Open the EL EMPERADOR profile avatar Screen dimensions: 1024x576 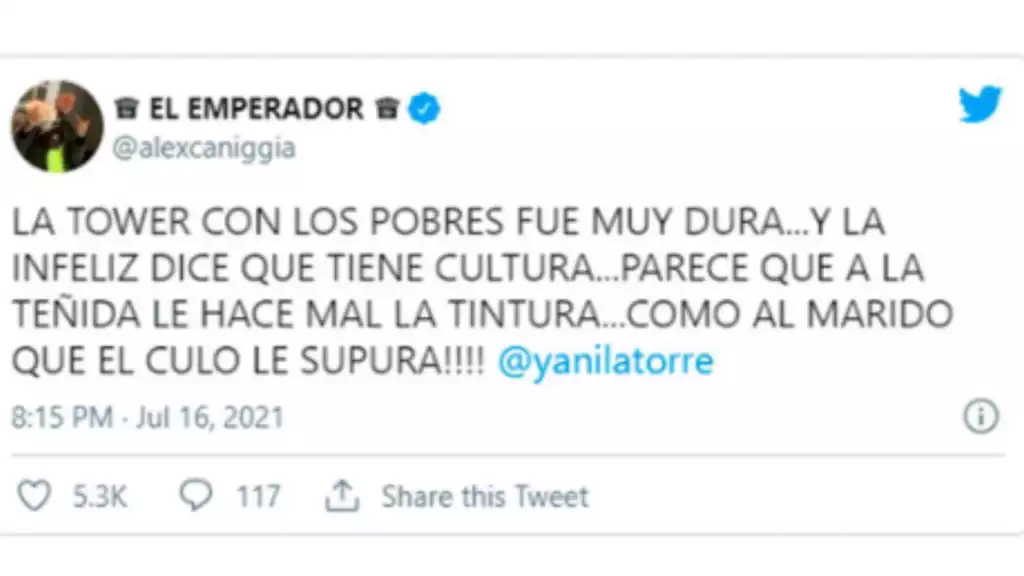tap(57, 126)
